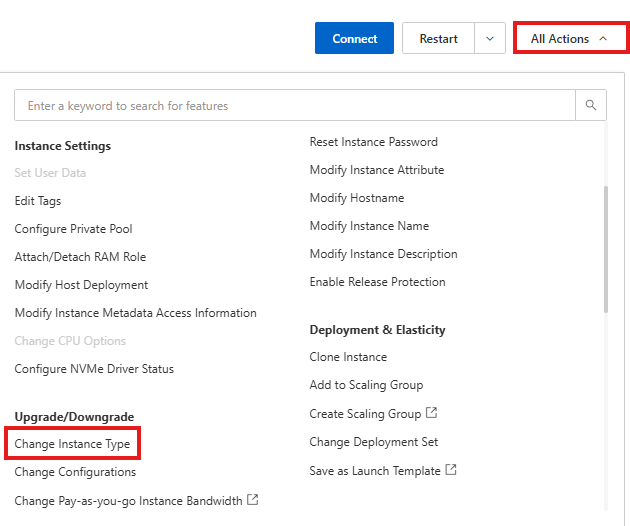Click the Restart button

pos(438,39)
